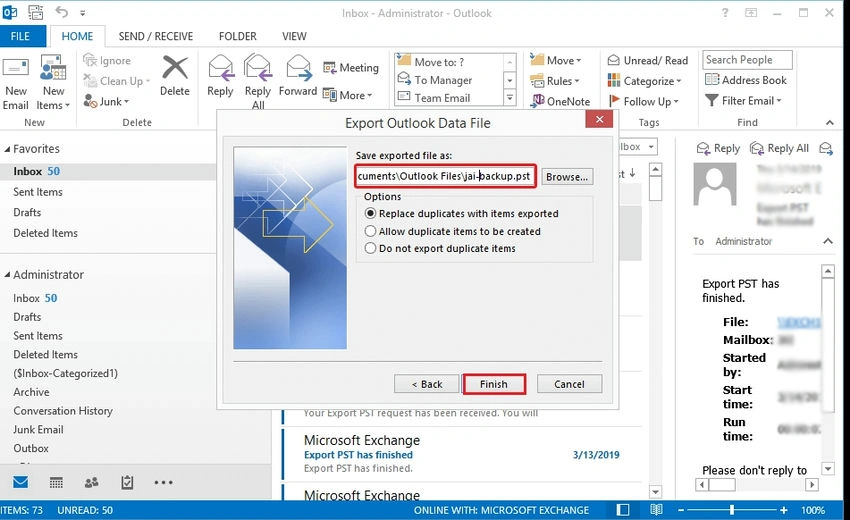Select Replace duplicates with items exported
This screenshot has width=850, height=520.
(462, 214)
